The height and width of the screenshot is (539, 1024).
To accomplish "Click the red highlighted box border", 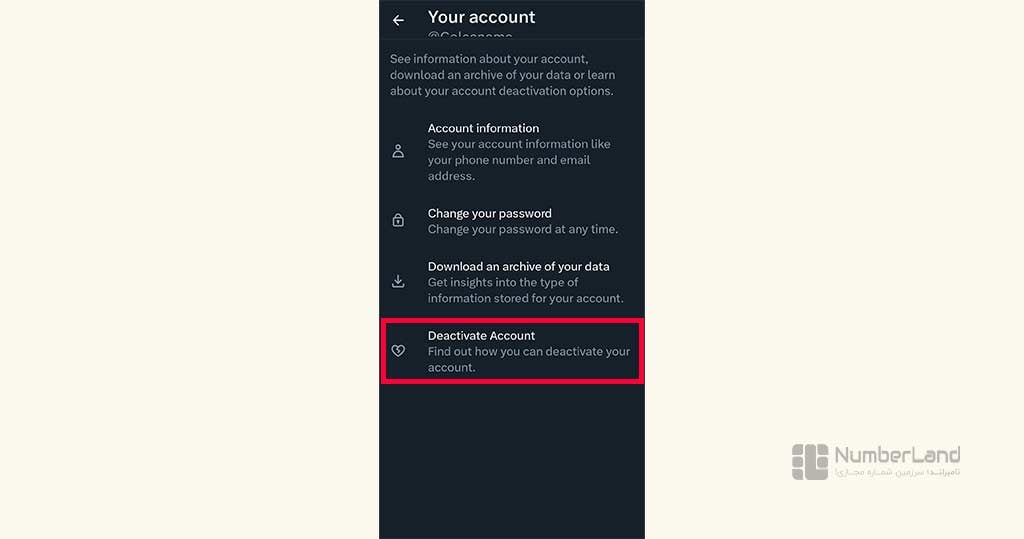I will 512,321.
